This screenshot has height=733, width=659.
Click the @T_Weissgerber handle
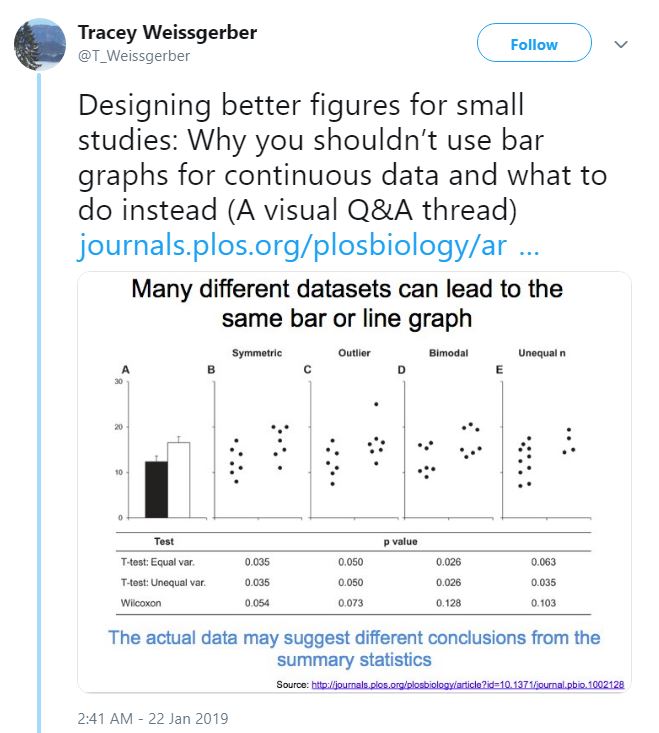134,56
